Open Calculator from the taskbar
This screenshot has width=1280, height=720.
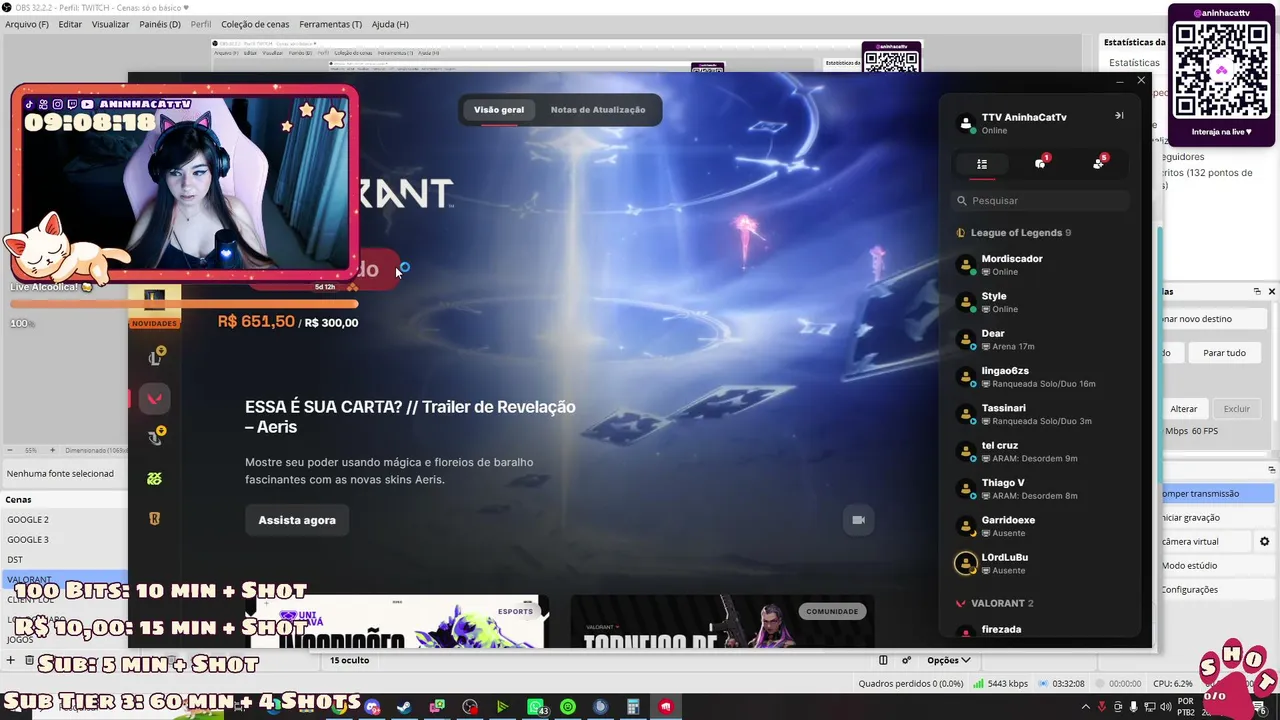click(x=633, y=707)
